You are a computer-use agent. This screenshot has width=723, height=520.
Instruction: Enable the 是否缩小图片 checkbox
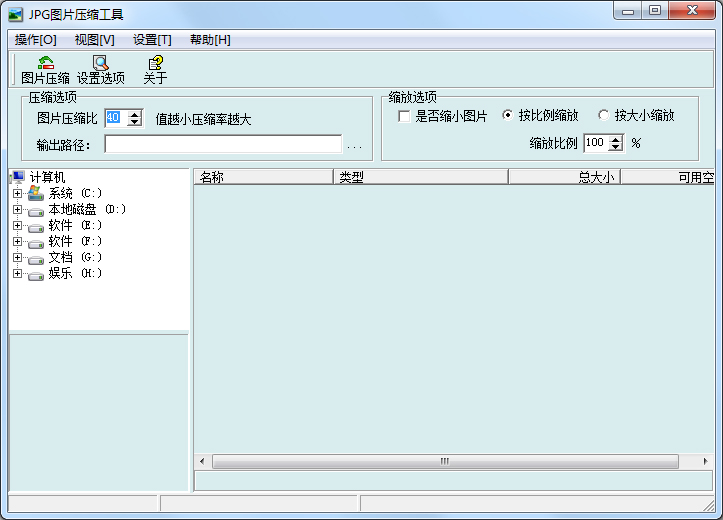pyautogui.click(x=404, y=116)
